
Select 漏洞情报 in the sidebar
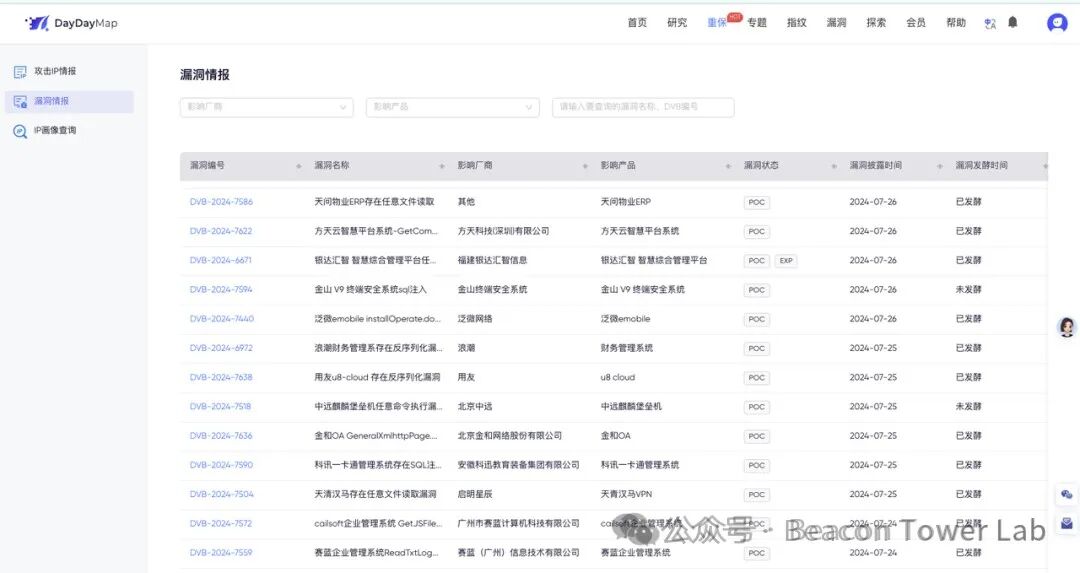click(x=69, y=101)
